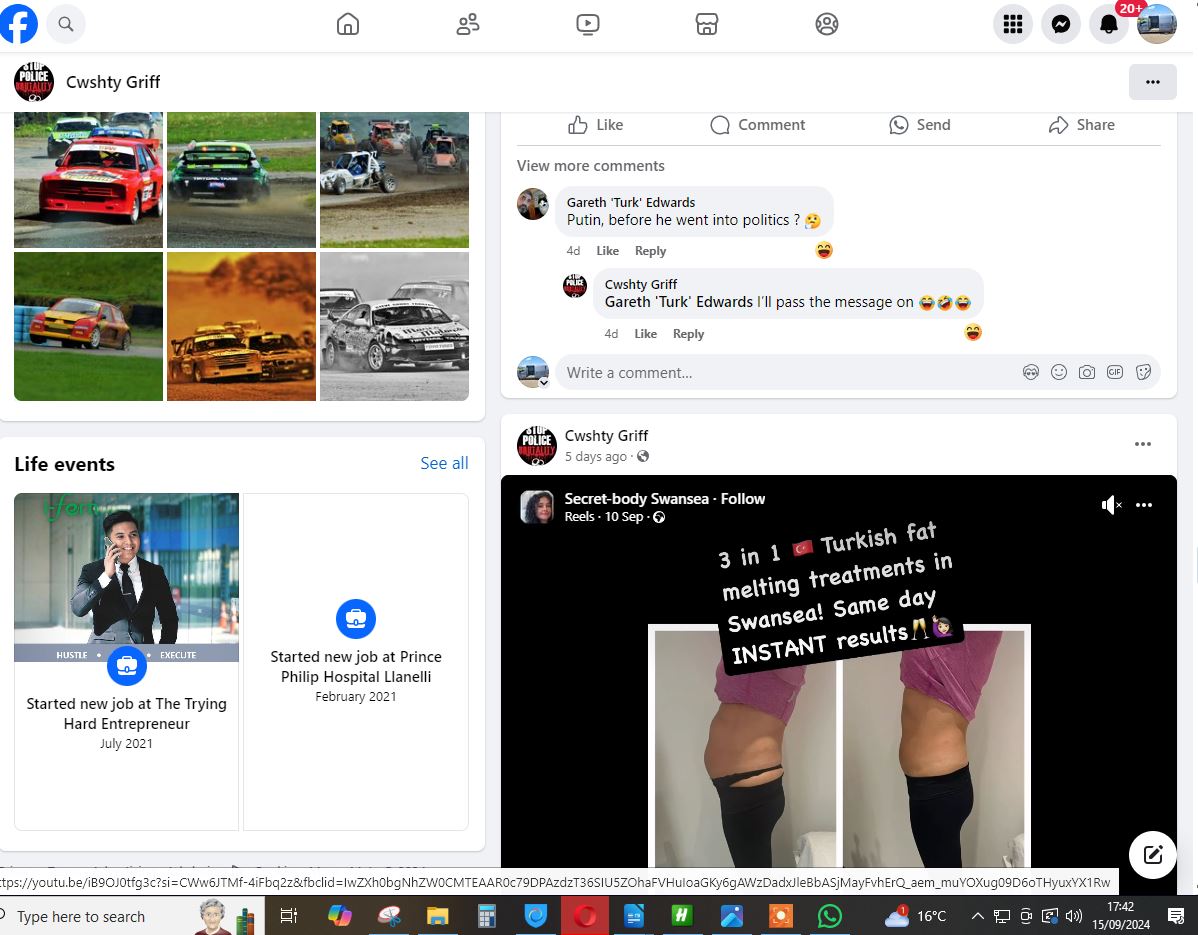This screenshot has width=1198, height=935.
Task: Open the Marketplace icon
Action: click(x=707, y=25)
